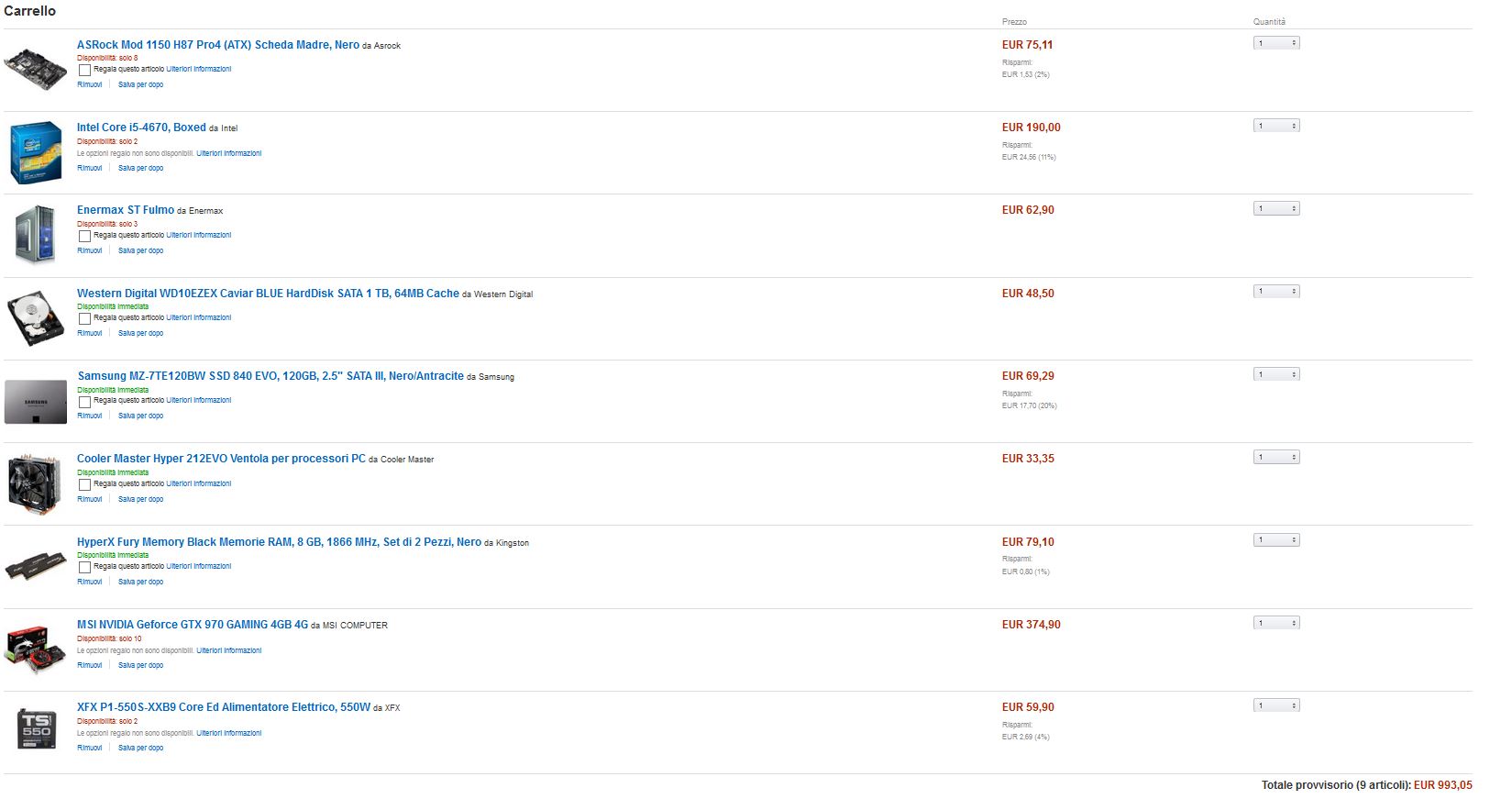The width and height of the screenshot is (1512, 799).
Task: Click the Cooler Master Hyper 212EVO image
Action: coord(35,483)
